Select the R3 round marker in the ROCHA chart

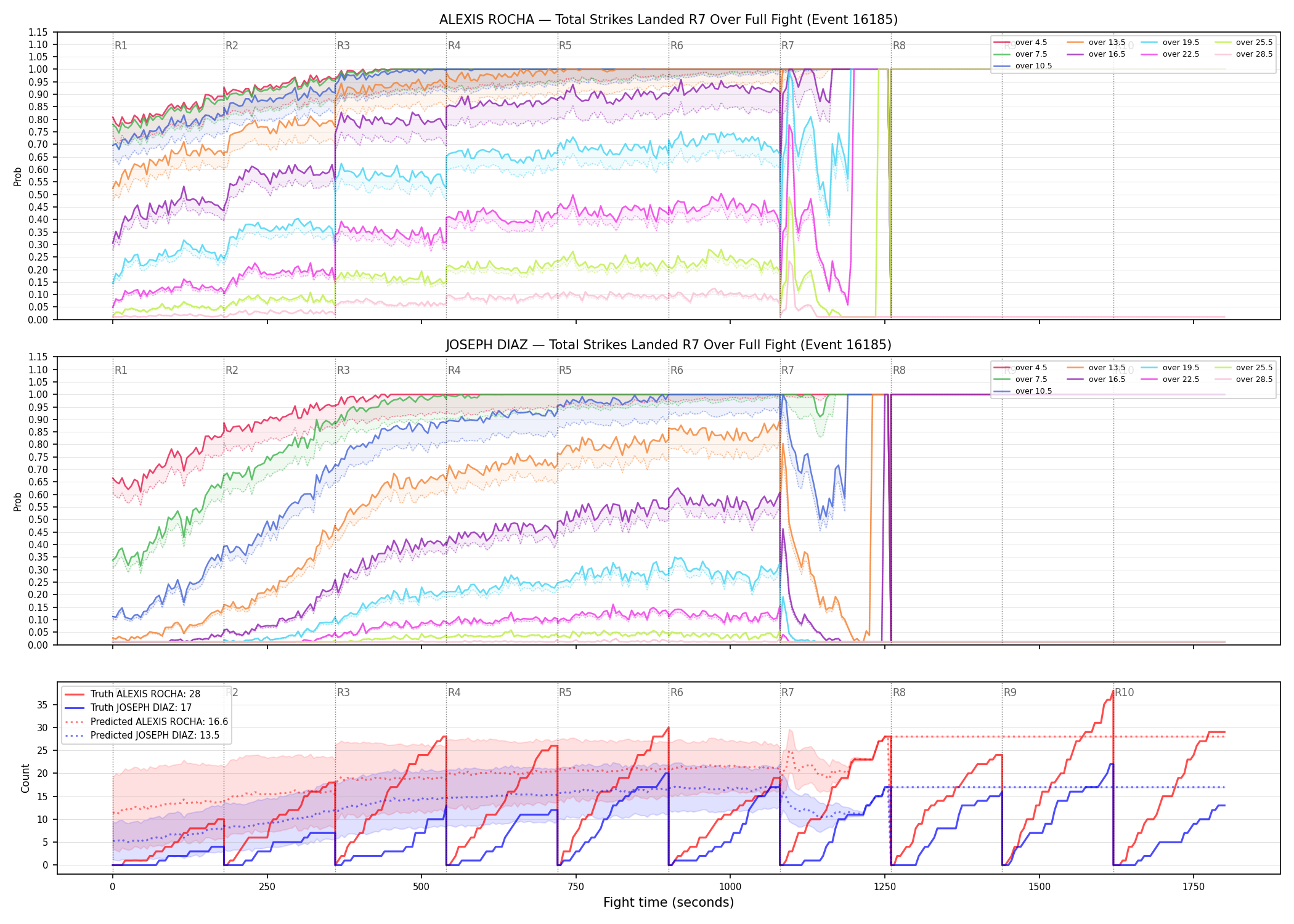(343, 46)
